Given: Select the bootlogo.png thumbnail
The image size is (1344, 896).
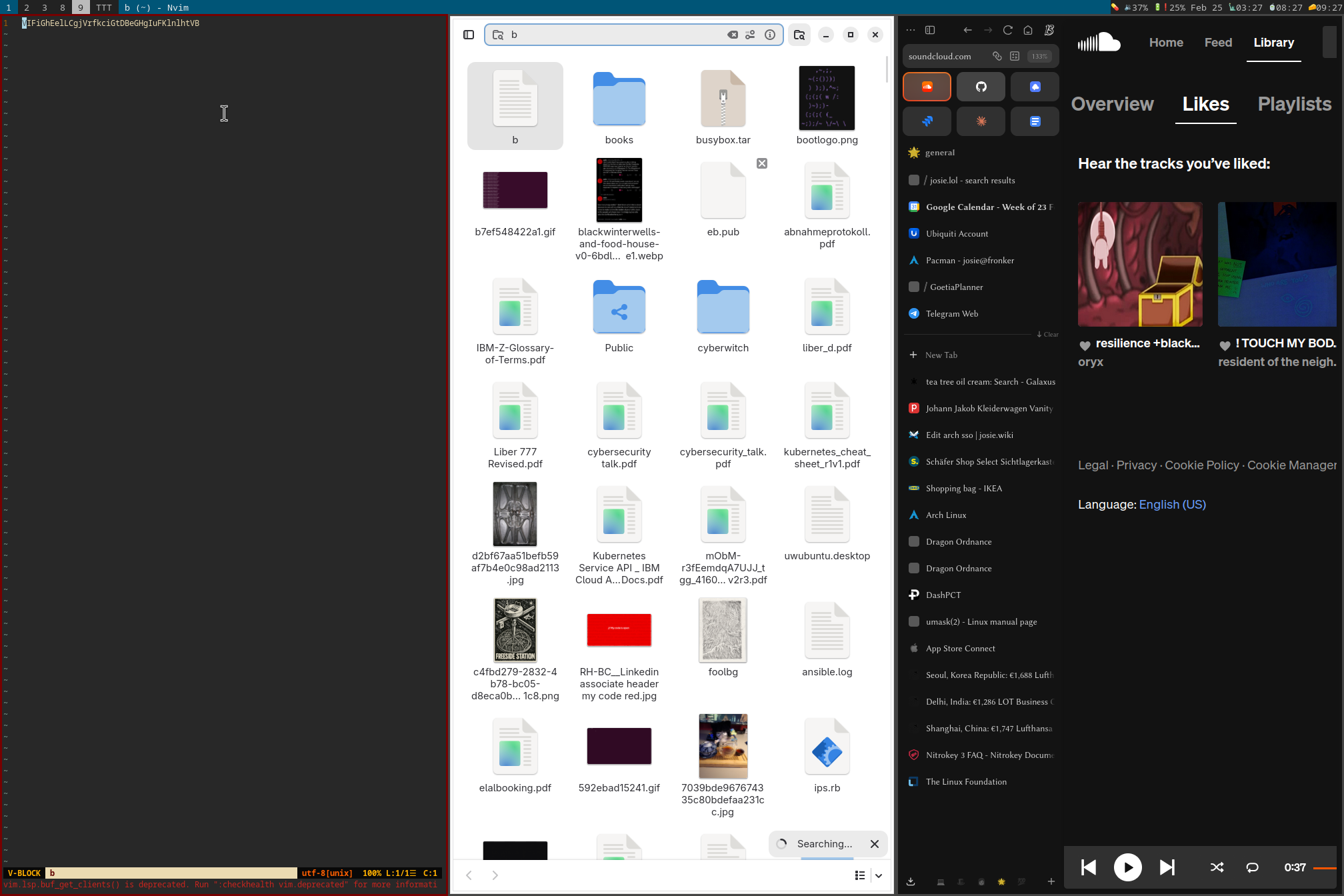Looking at the screenshot, I should (x=827, y=98).
